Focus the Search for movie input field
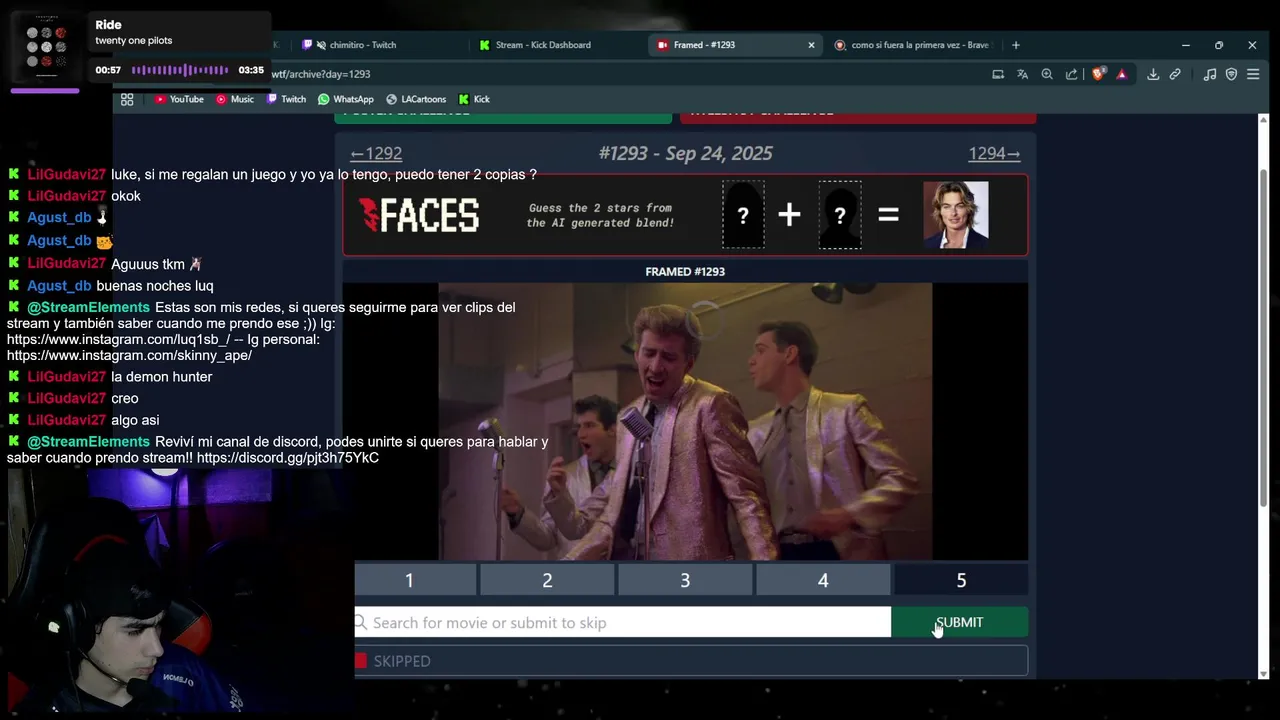This screenshot has width=1280, height=720. [622, 622]
